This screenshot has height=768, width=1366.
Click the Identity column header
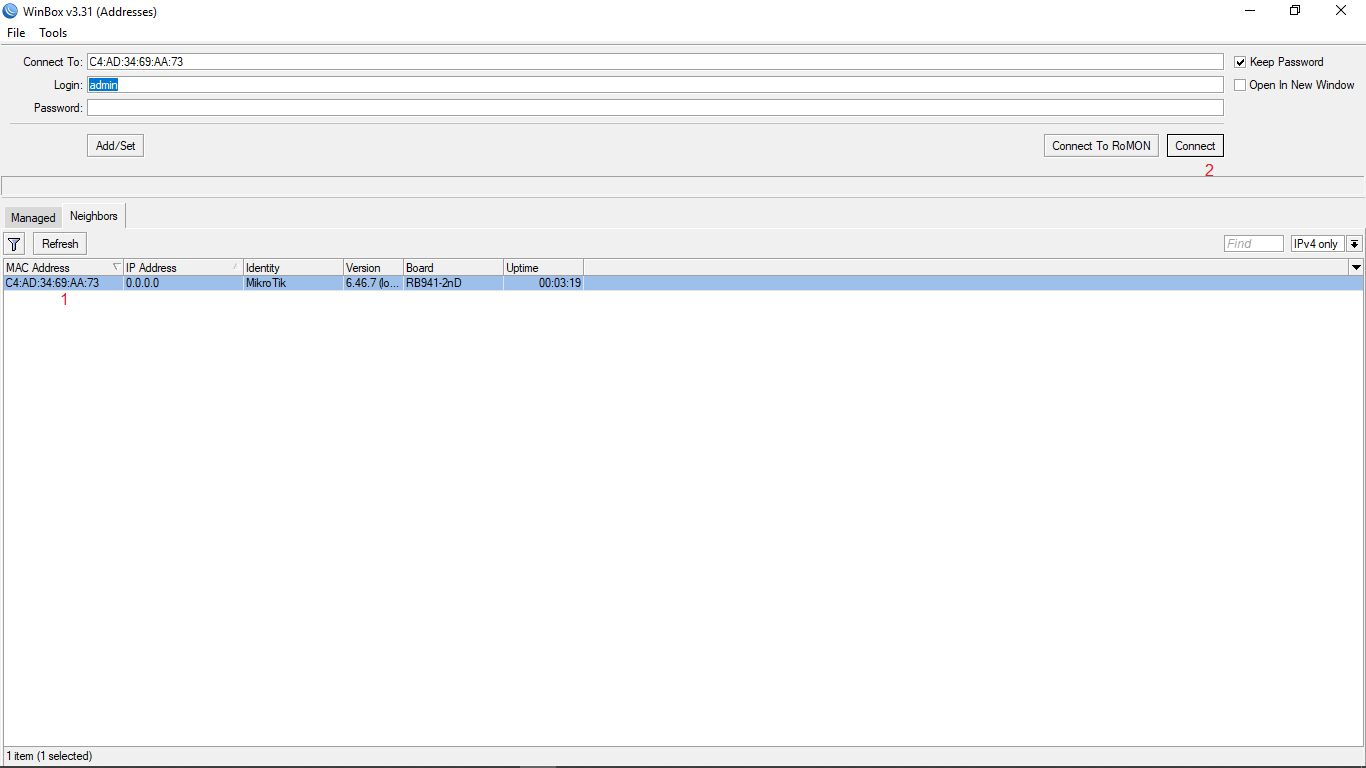[x=293, y=267]
